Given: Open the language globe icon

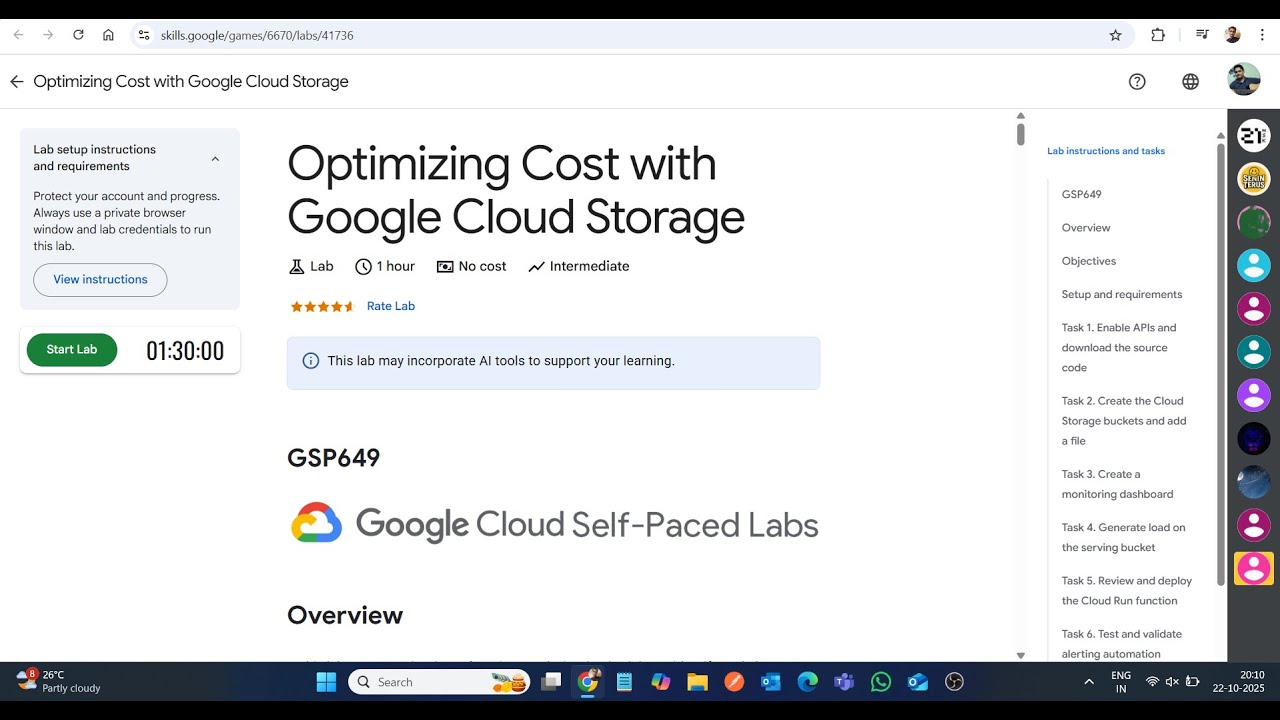Looking at the screenshot, I should (x=1190, y=82).
